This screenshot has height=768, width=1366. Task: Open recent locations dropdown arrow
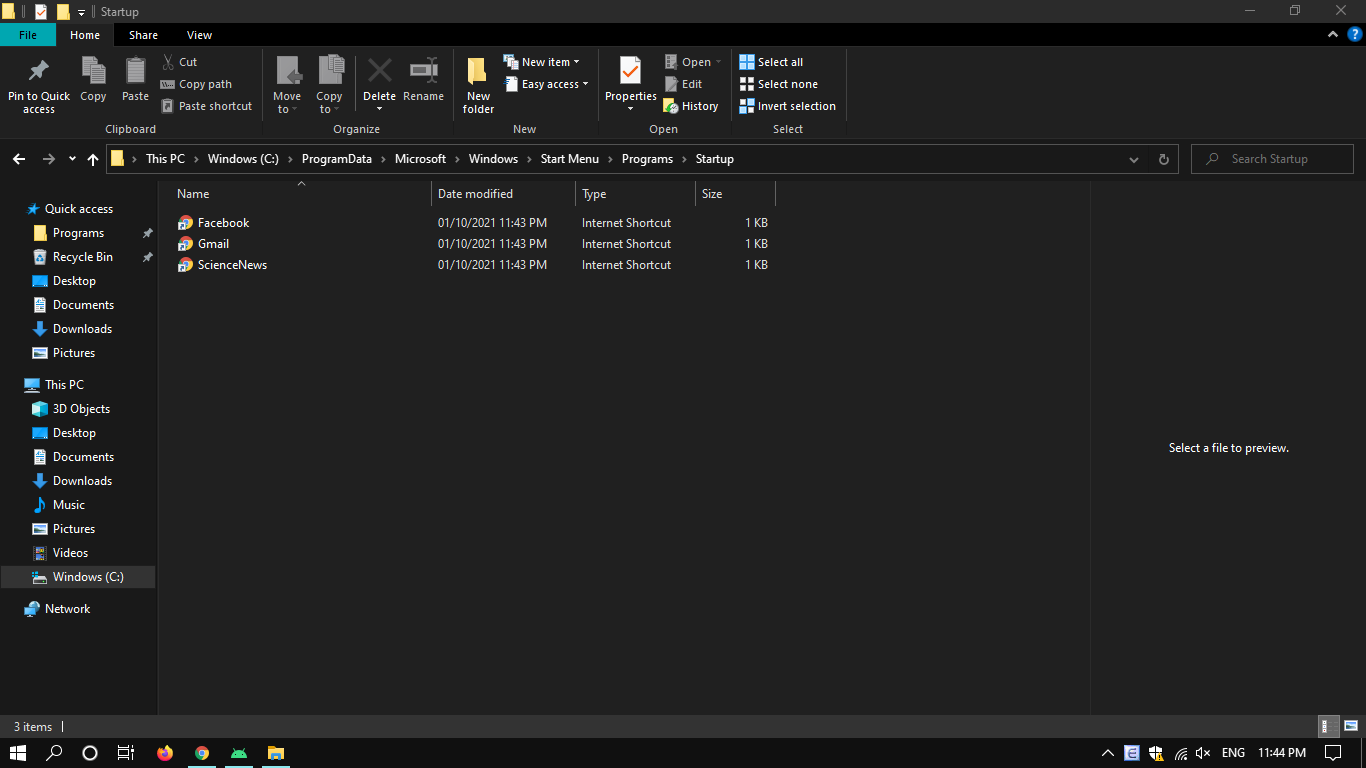pyautogui.click(x=72, y=159)
